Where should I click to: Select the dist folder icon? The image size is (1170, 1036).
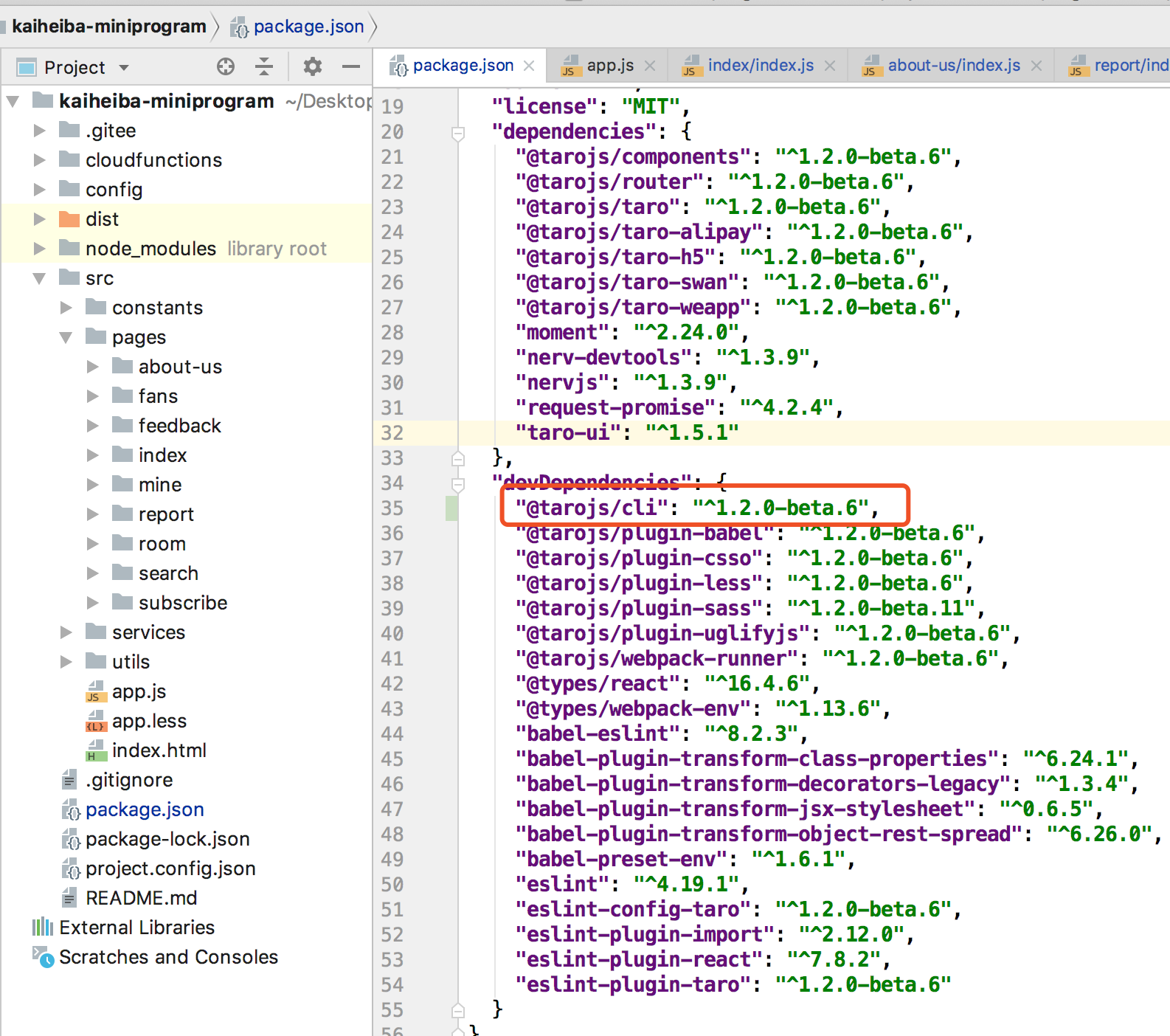[69, 218]
